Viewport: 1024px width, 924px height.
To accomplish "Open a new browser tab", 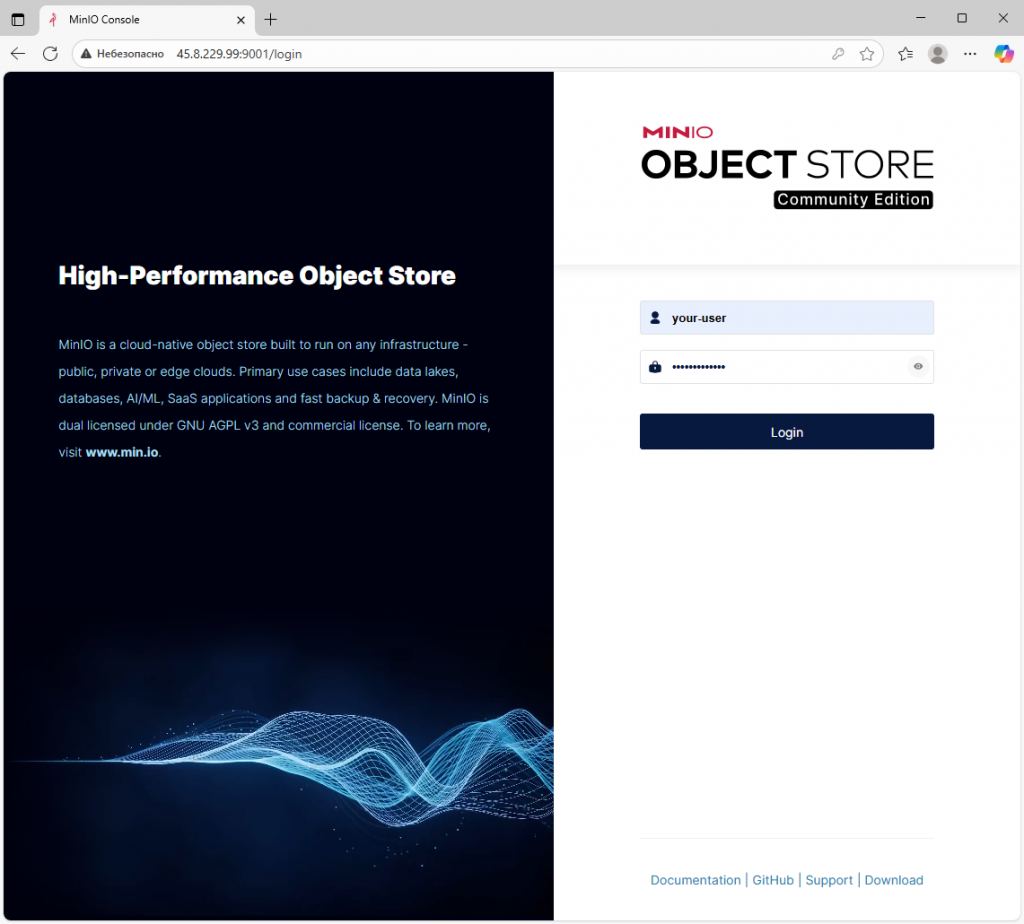I will [271, 19].
